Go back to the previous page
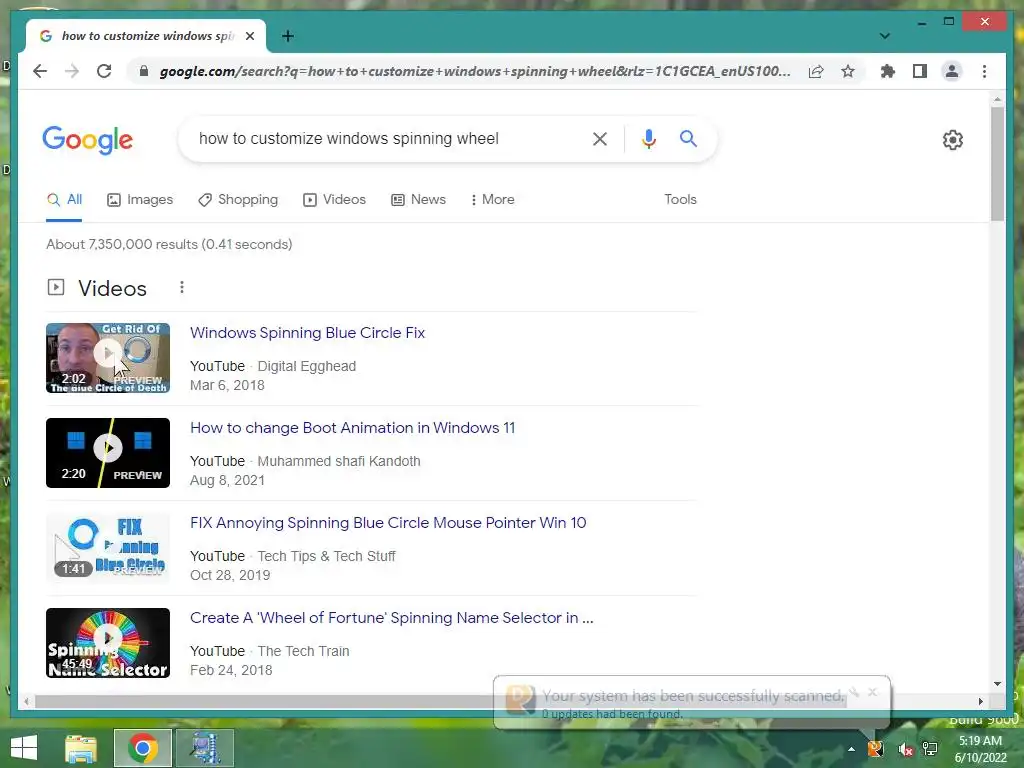The width and height of the screenshot is (1024, 768). click(40, 71)
